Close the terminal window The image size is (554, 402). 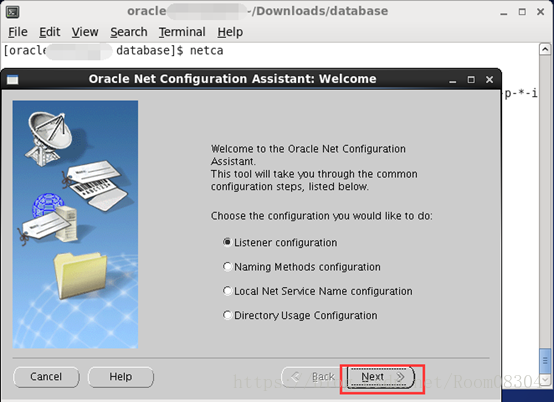tap(541, 12)
